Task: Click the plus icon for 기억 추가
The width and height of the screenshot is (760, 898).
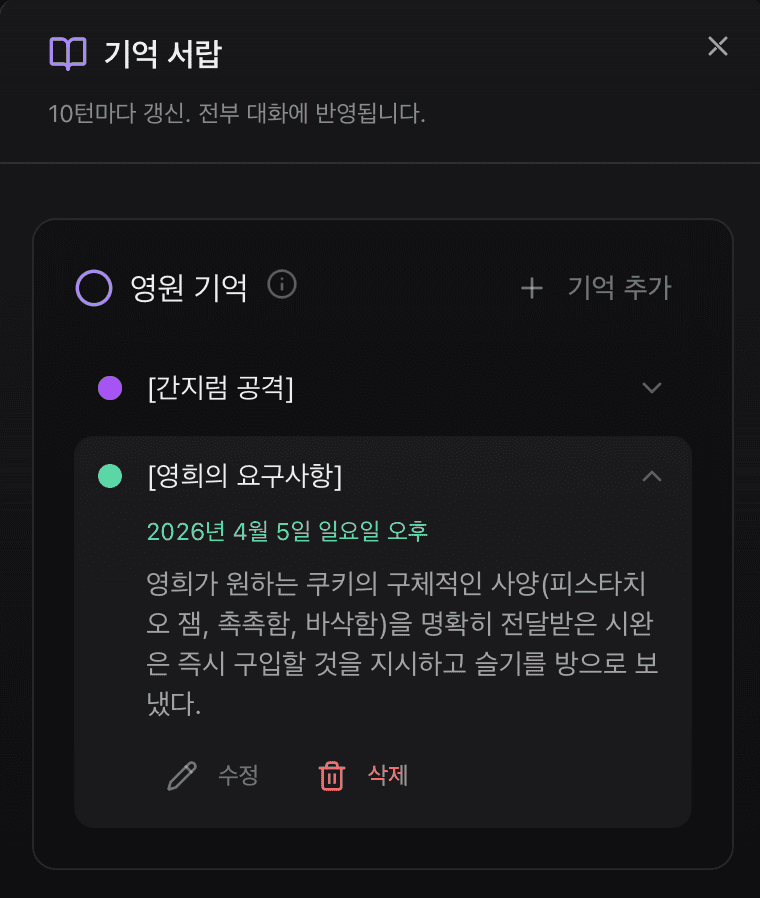Action: 532,289
